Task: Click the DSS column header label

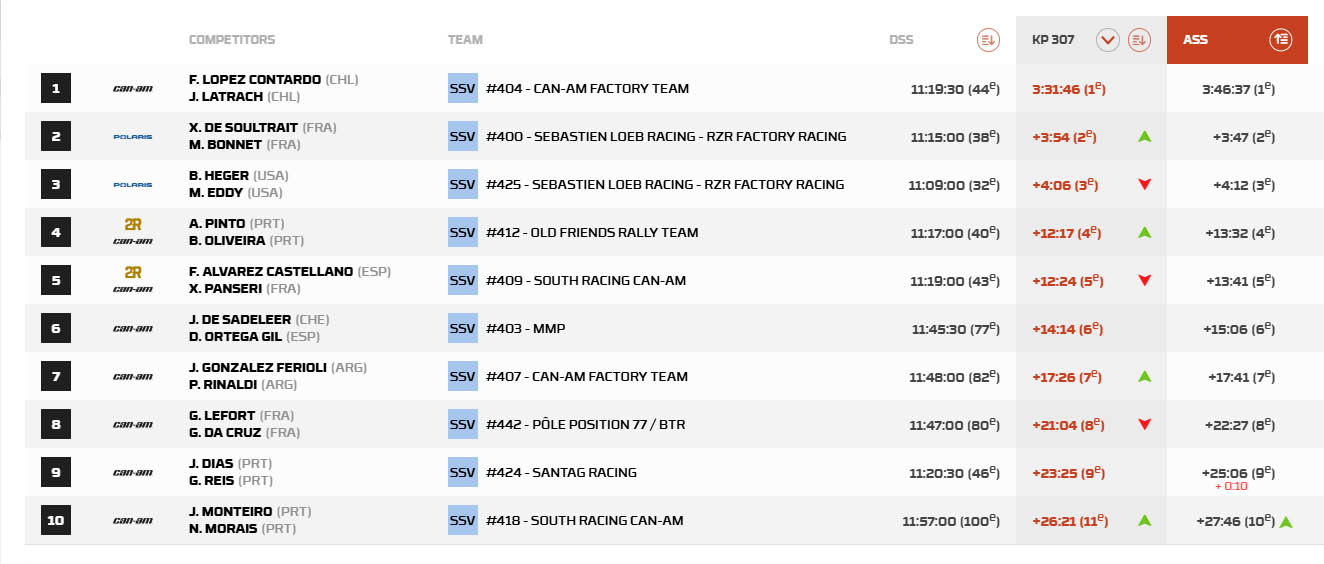Action: pyautogui.click(x=901, y=40)
